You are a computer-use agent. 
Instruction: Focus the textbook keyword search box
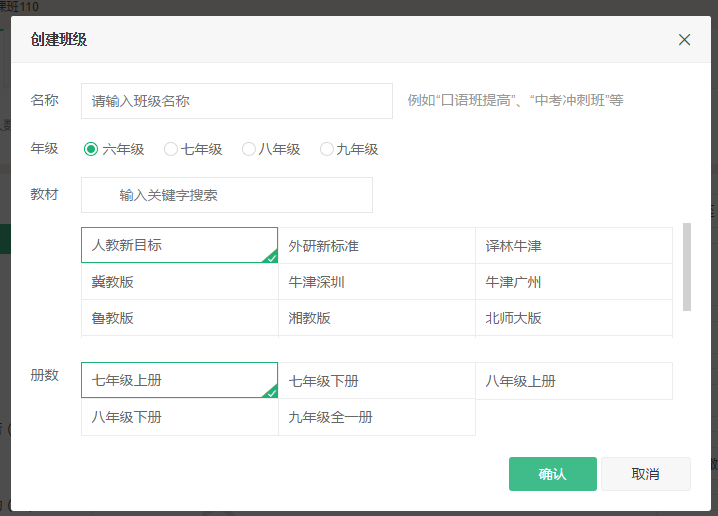(x=227, y=195)
